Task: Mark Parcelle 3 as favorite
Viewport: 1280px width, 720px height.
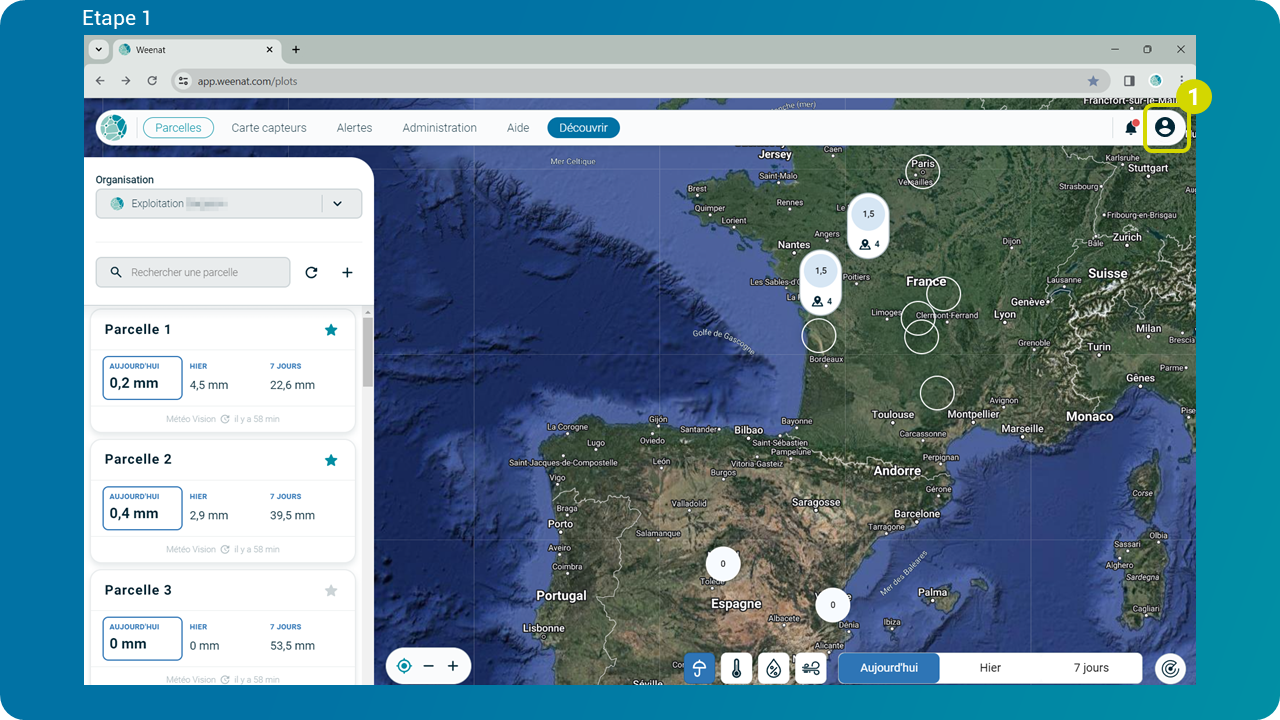Action: click(x=331, y=591)
